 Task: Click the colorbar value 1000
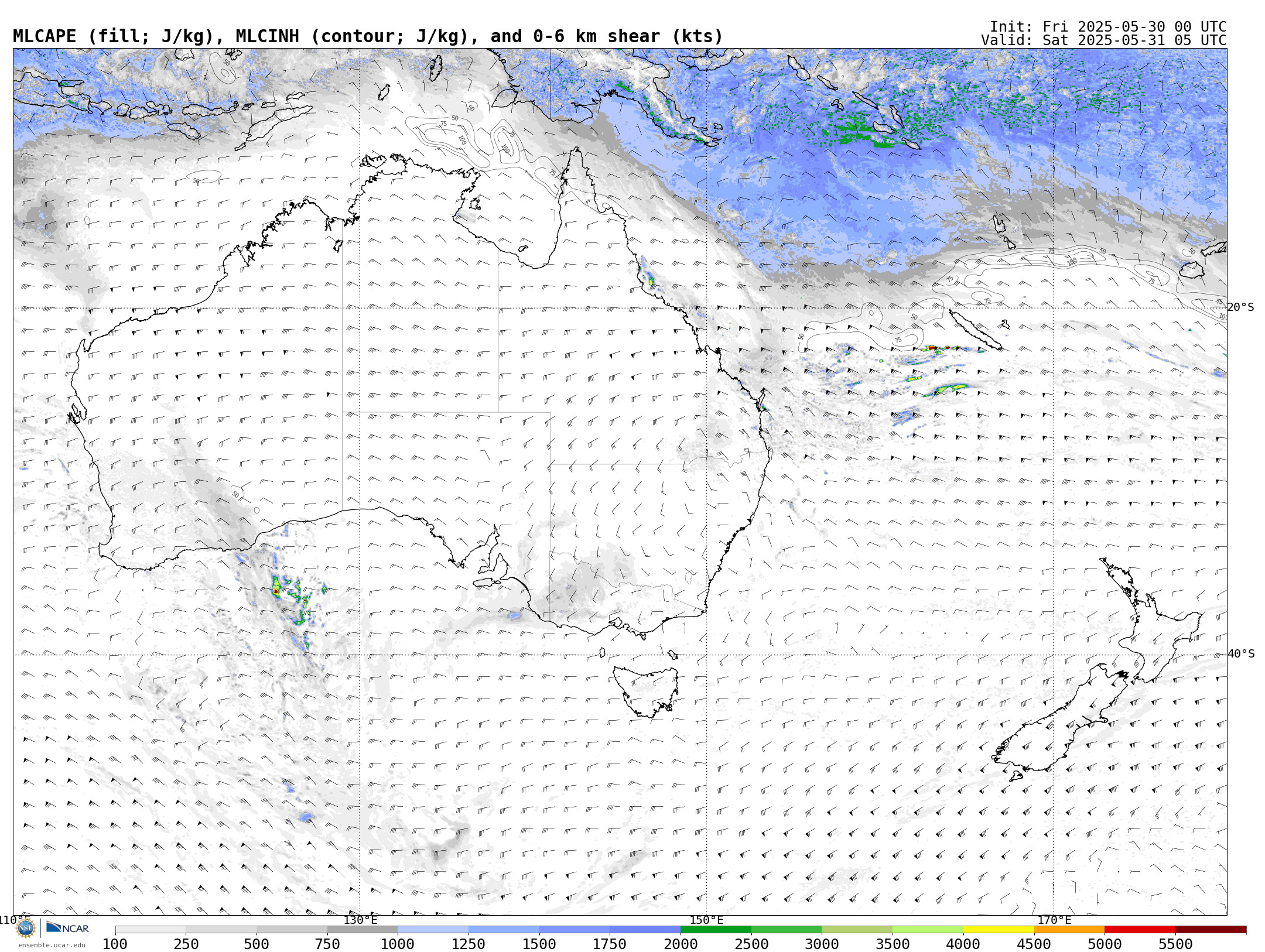[x=398, y=944]
